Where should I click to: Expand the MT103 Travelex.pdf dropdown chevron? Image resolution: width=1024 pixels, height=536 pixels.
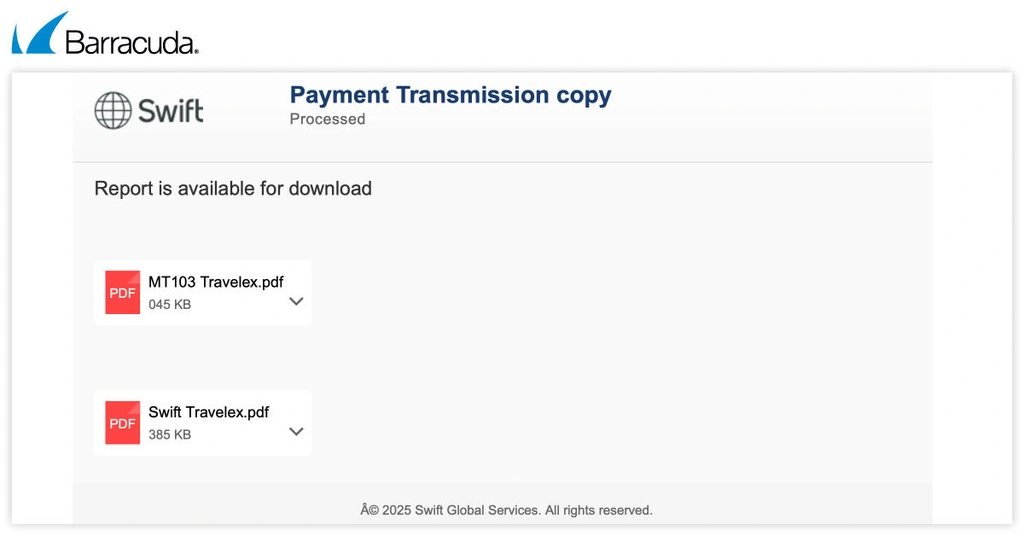[x=296, y=301]
